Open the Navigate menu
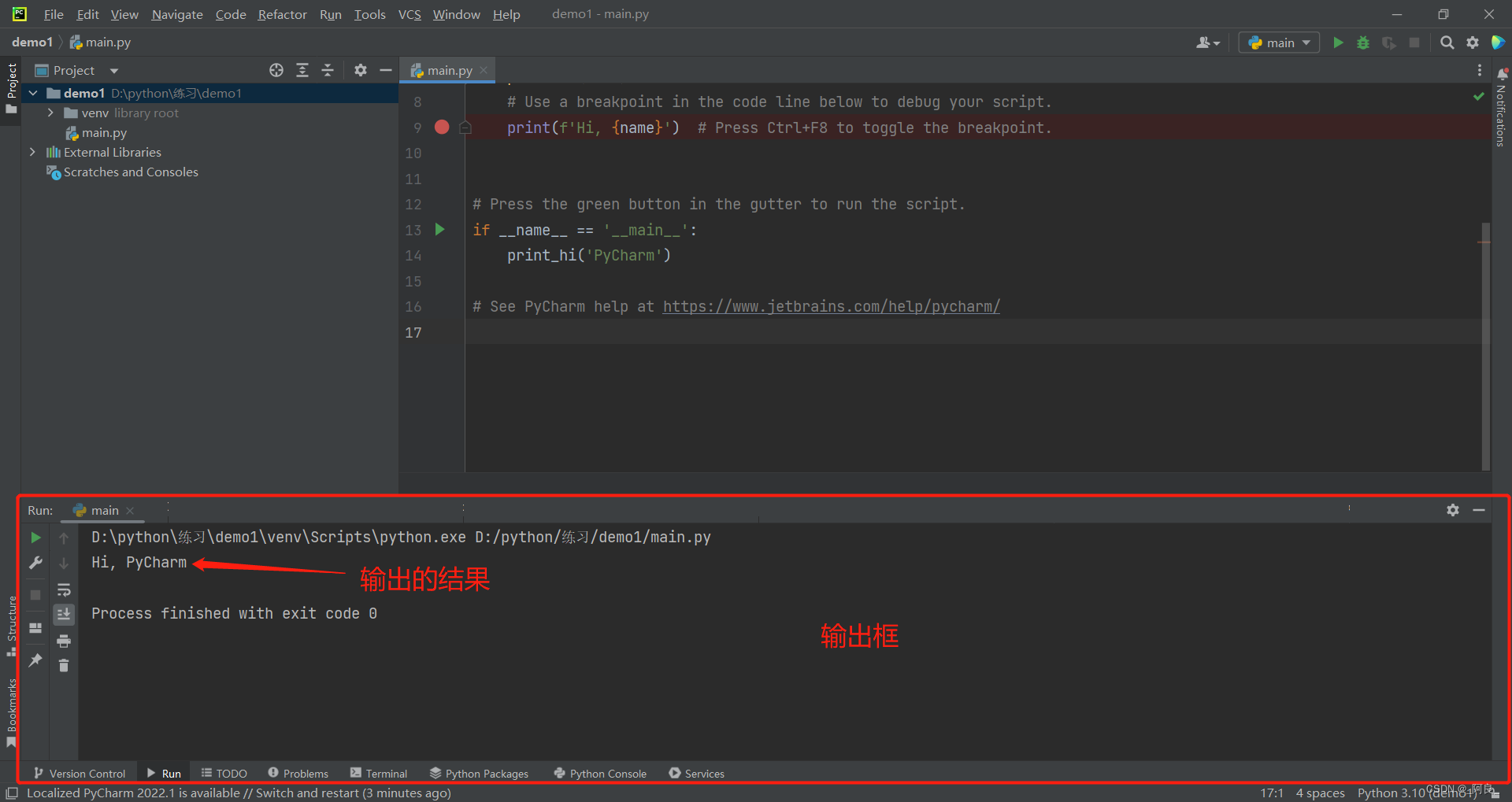Image resolution: width=1512 pixels, height=802 pixels. pos(176,14)
